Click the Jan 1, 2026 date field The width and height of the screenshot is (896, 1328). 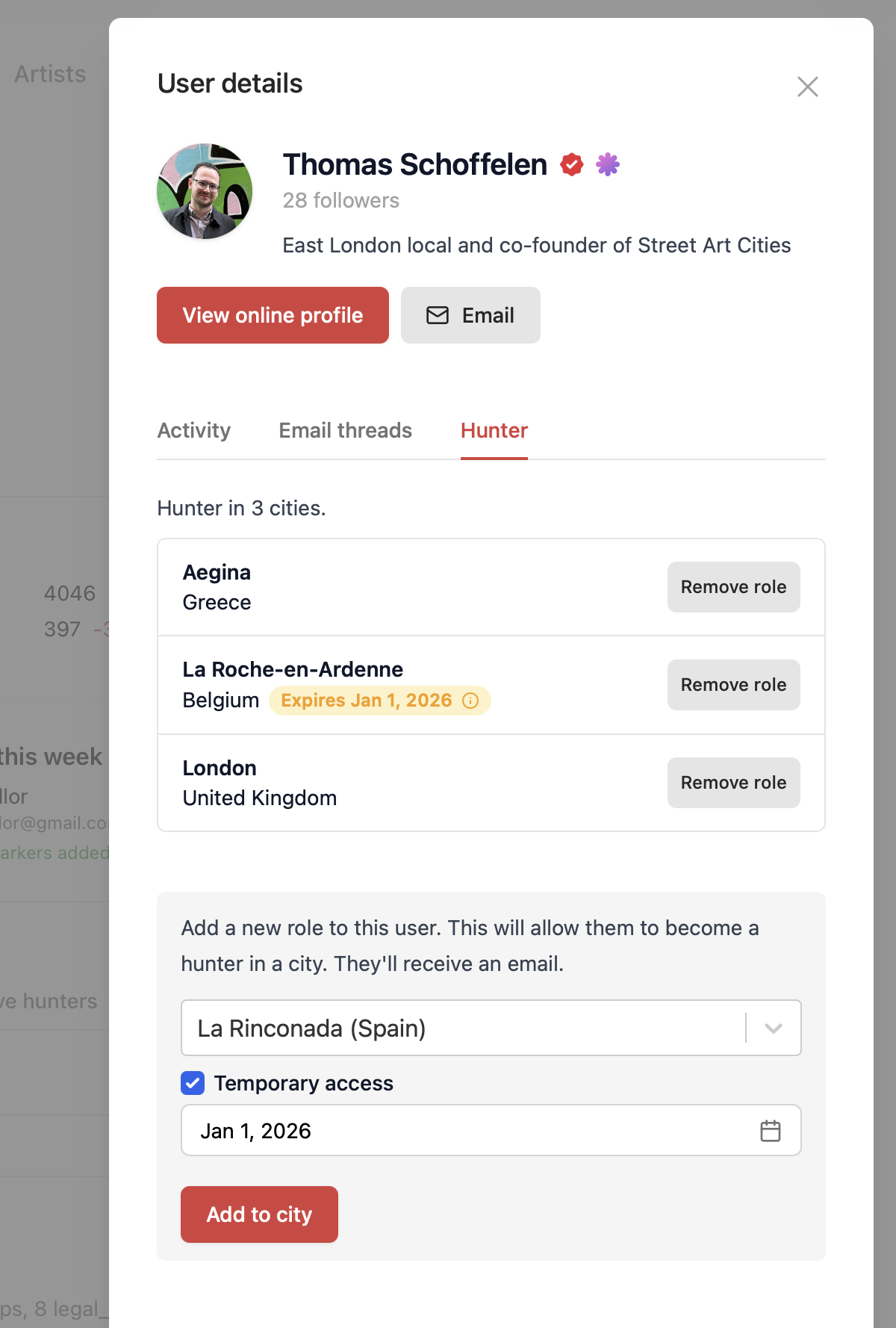[463, 1131]
